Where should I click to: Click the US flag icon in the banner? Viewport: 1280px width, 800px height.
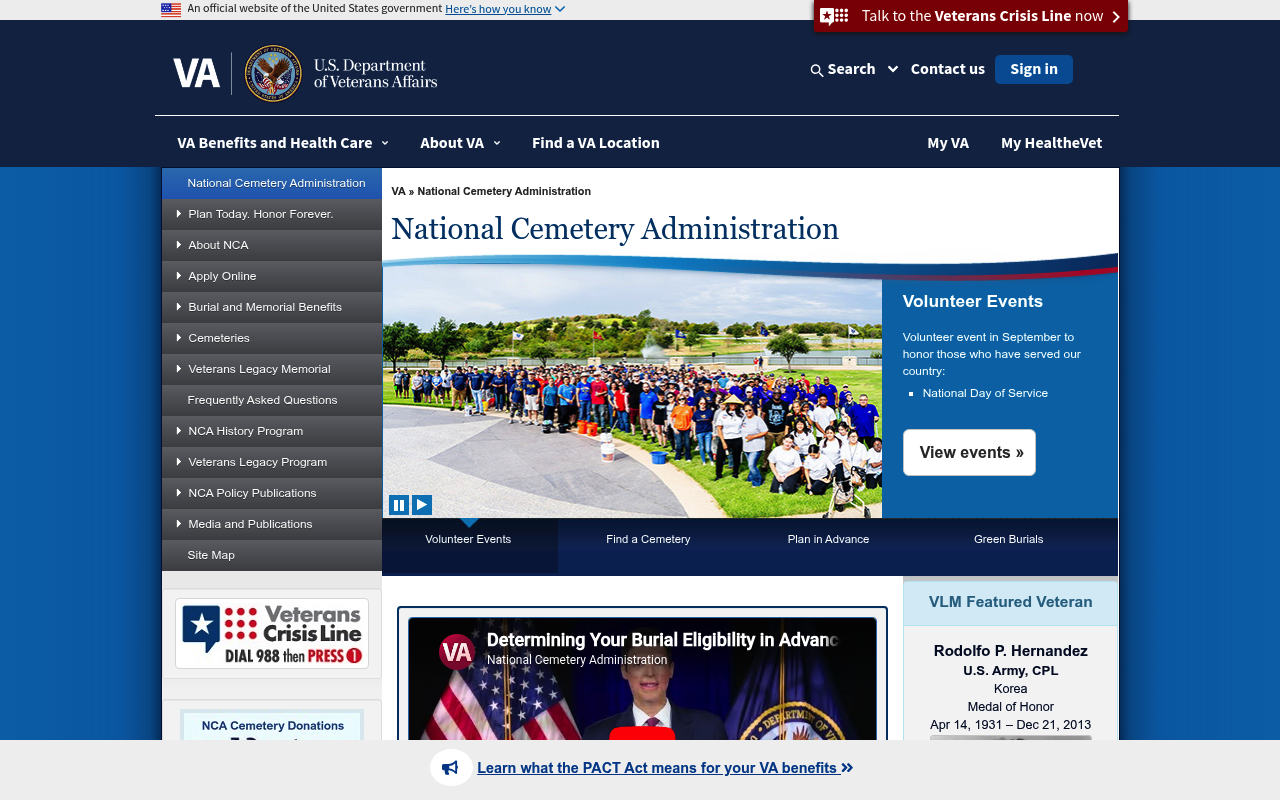point(171,9)
